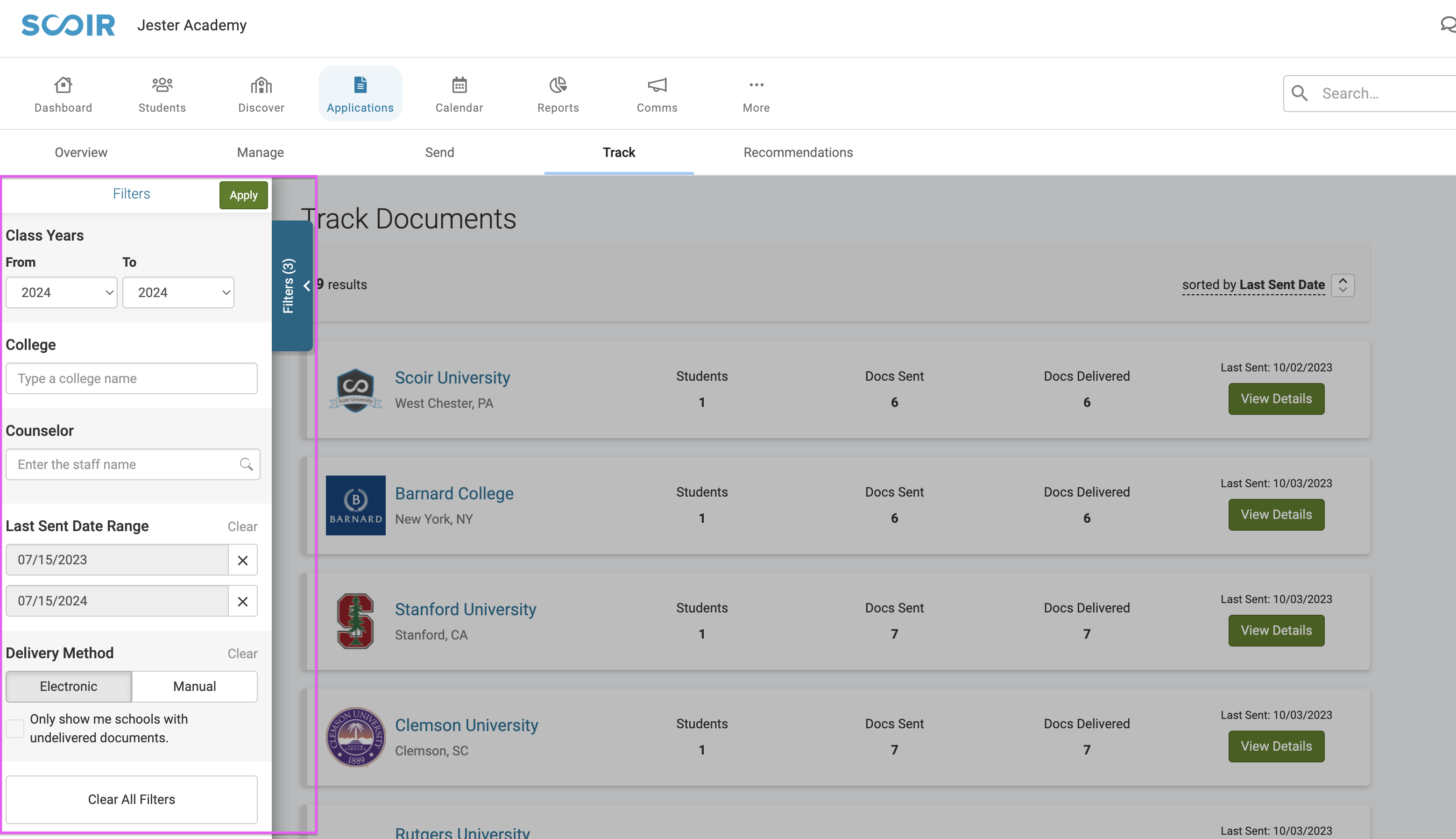View Details for Clemson University
Viewport: 1456px width, 839px height.
[1276, 746]
